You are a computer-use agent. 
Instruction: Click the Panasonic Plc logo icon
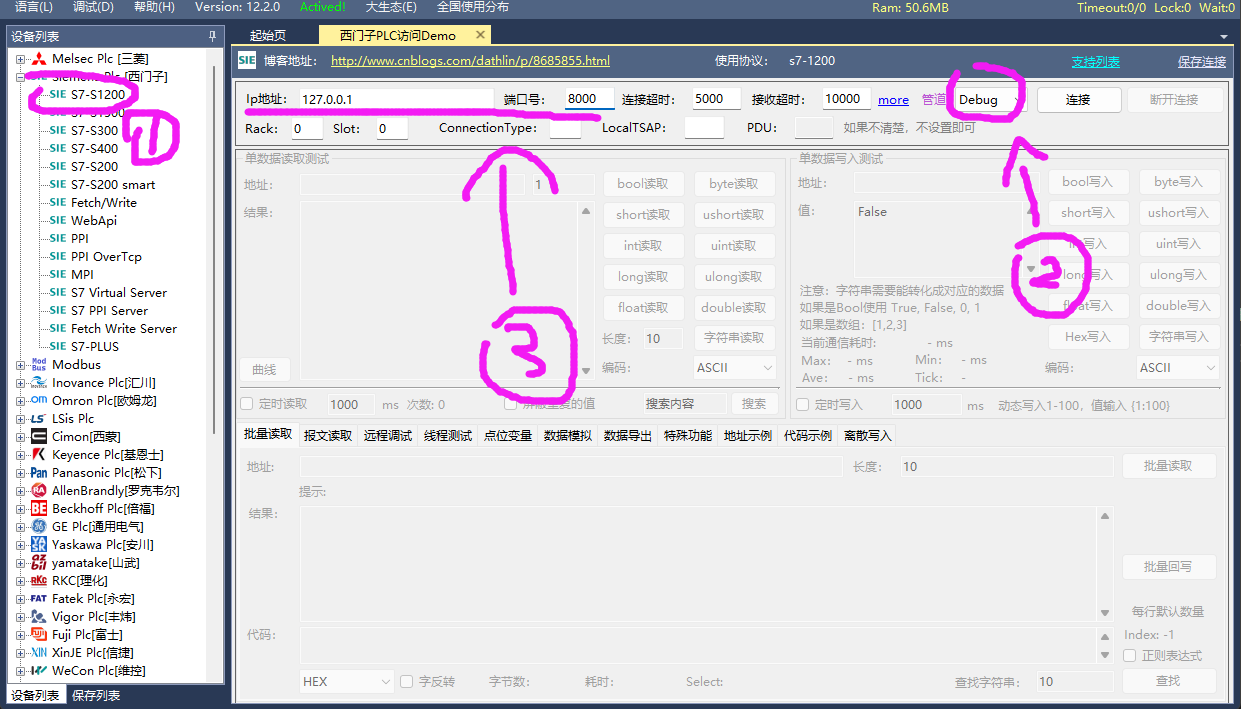coord(39,472)
